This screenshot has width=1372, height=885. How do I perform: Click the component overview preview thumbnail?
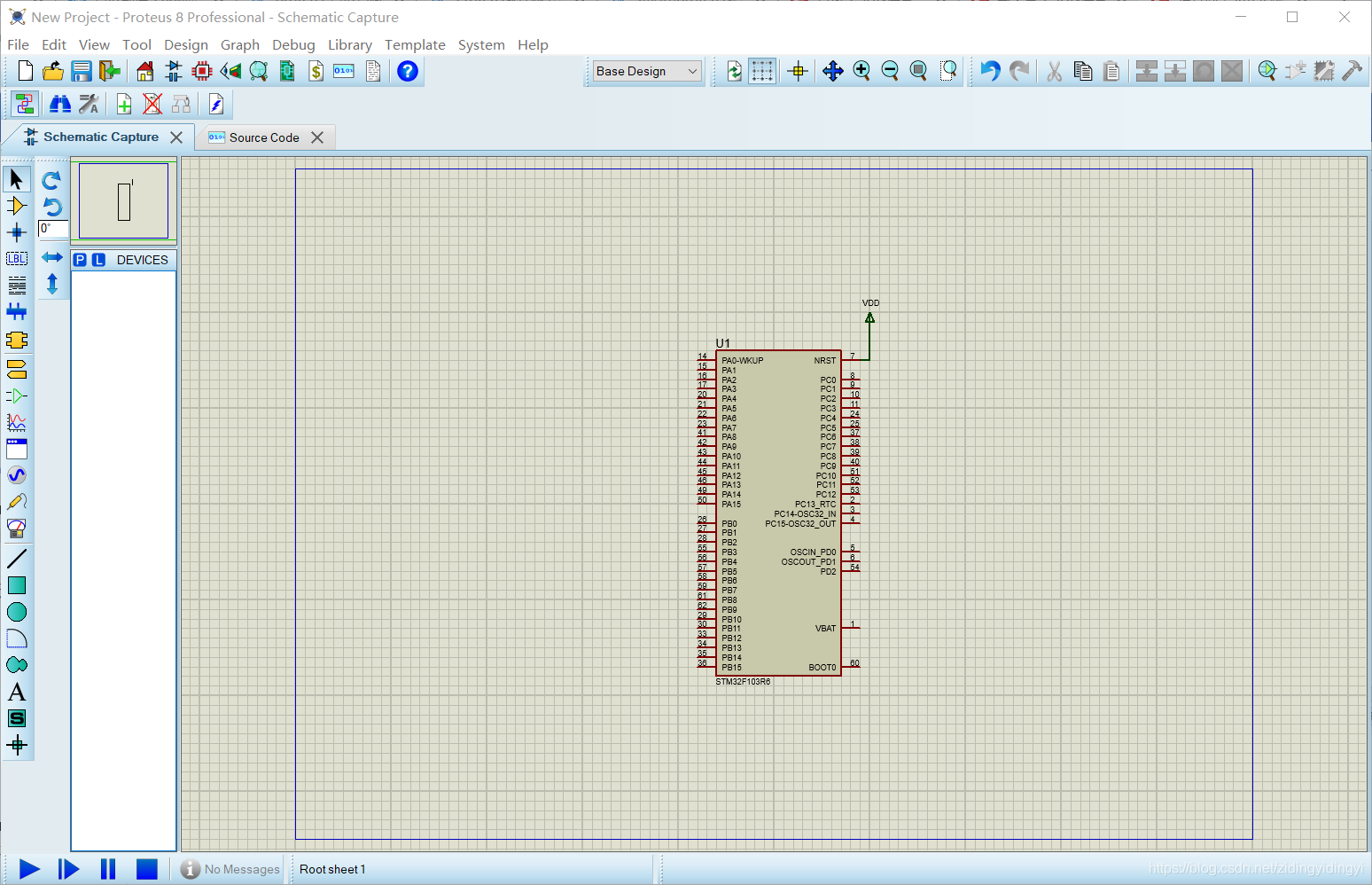[123, 200]
